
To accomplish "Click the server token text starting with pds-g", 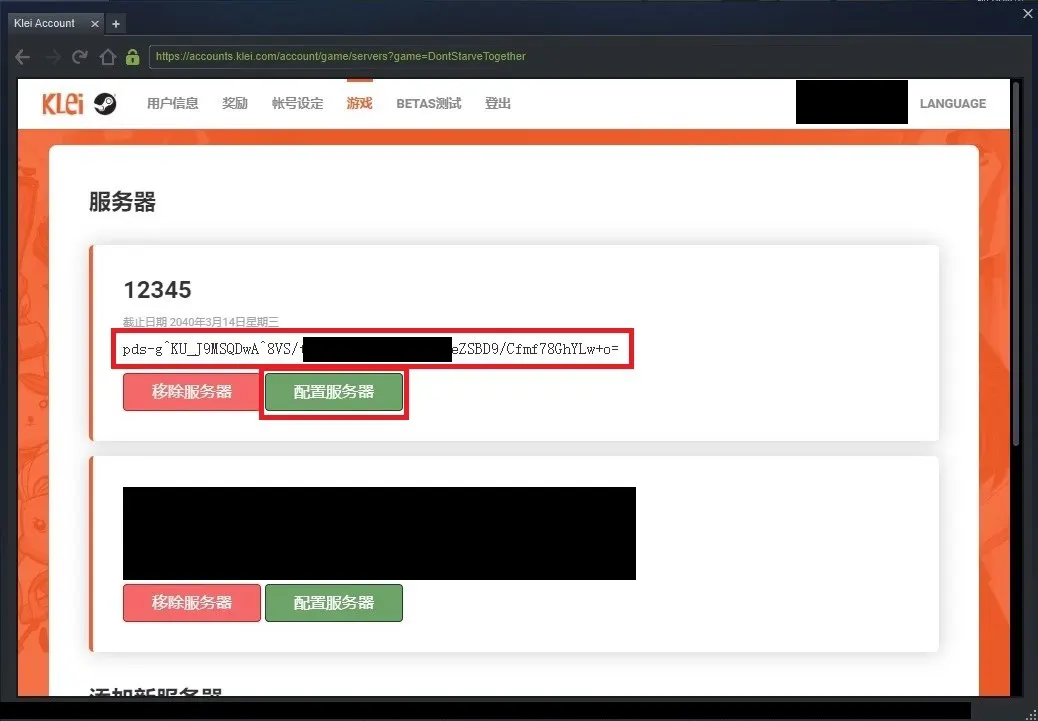I will [x=371, y=350].
